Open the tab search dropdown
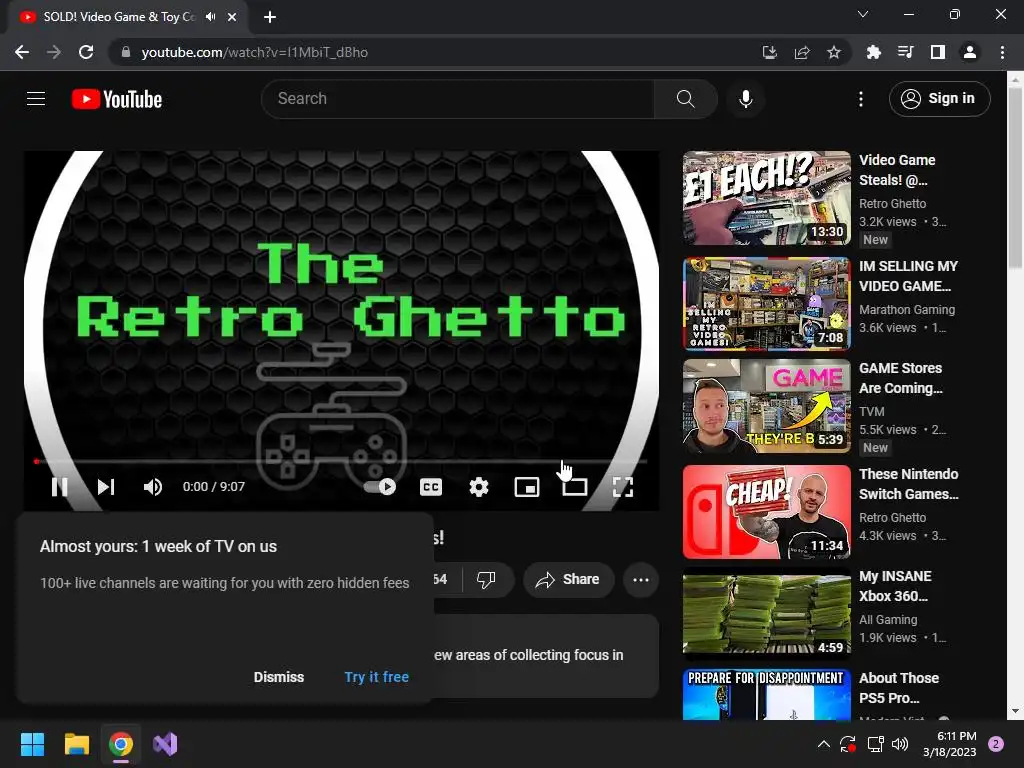1024x768 pixels. tap(863, 14)
